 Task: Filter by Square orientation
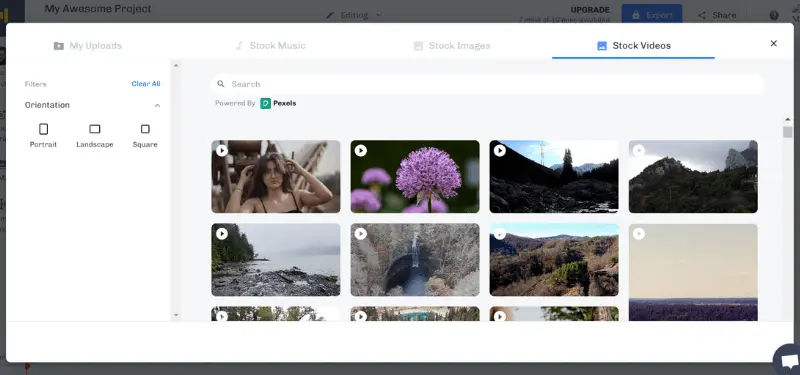point(145,136)
